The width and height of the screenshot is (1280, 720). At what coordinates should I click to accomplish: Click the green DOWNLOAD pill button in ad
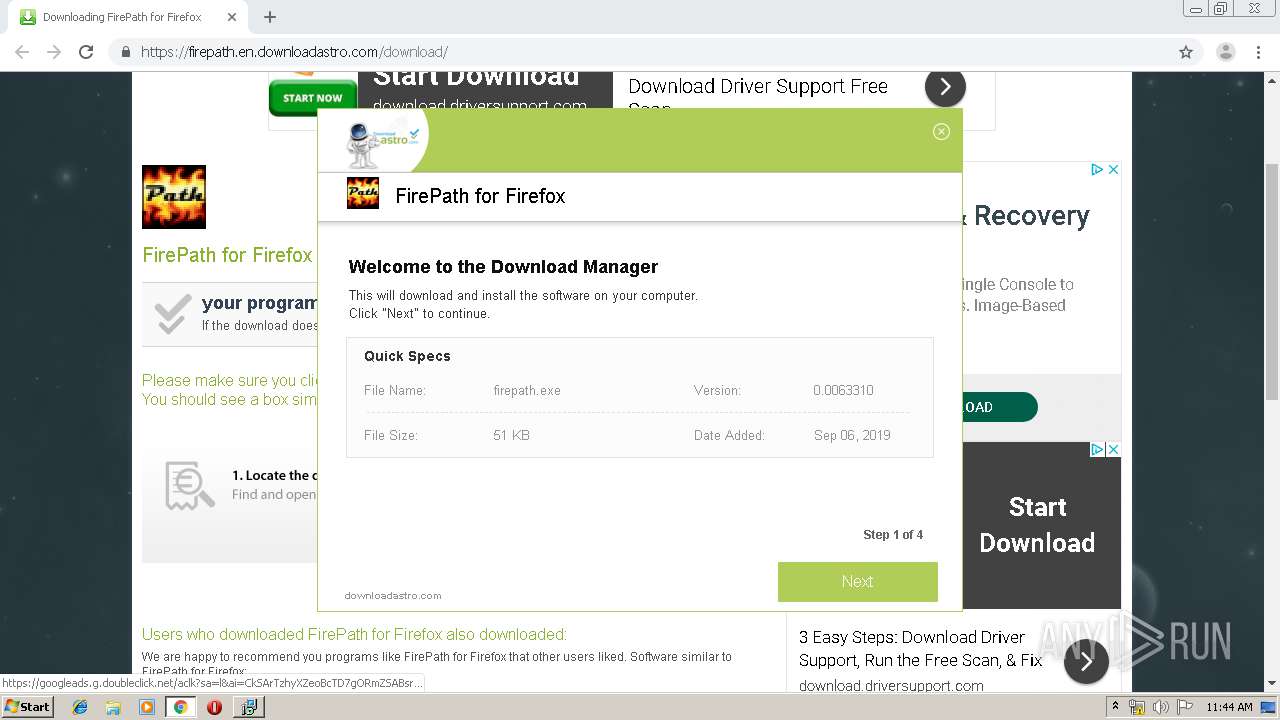[999, 407]
